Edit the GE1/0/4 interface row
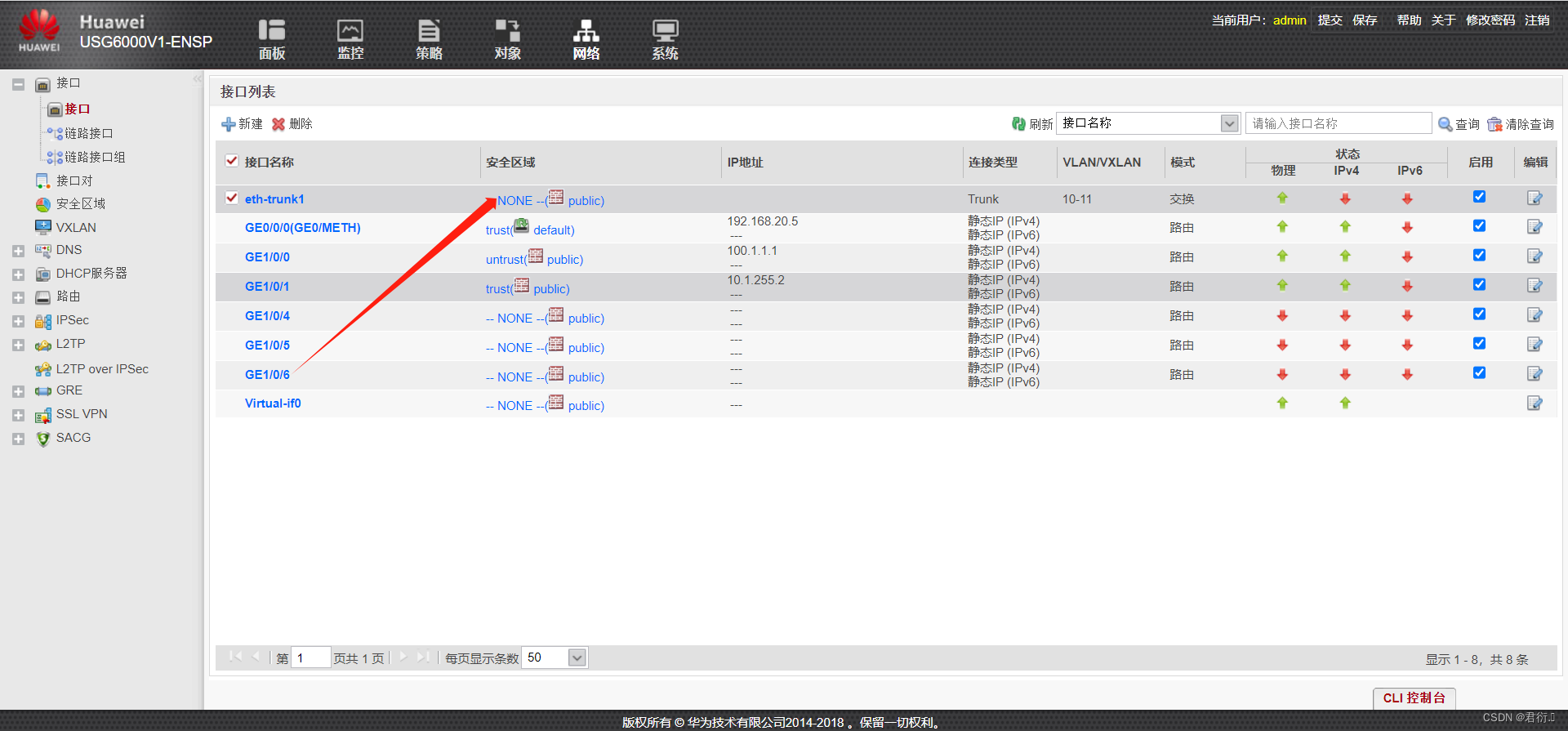Image resolution: width=1568 pixels, height=731 pixels. coord(1535,315)
